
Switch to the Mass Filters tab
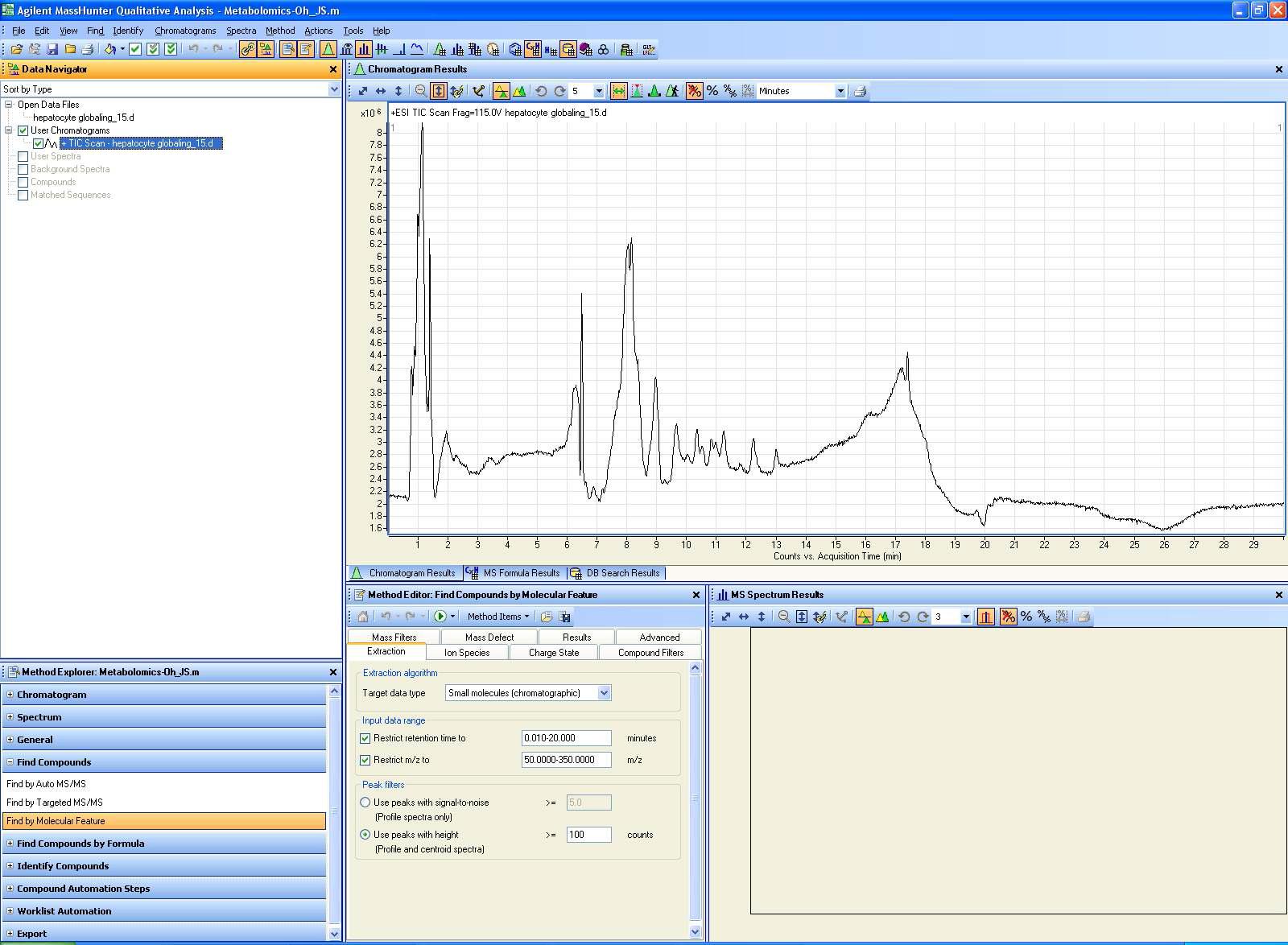point(394,637)
